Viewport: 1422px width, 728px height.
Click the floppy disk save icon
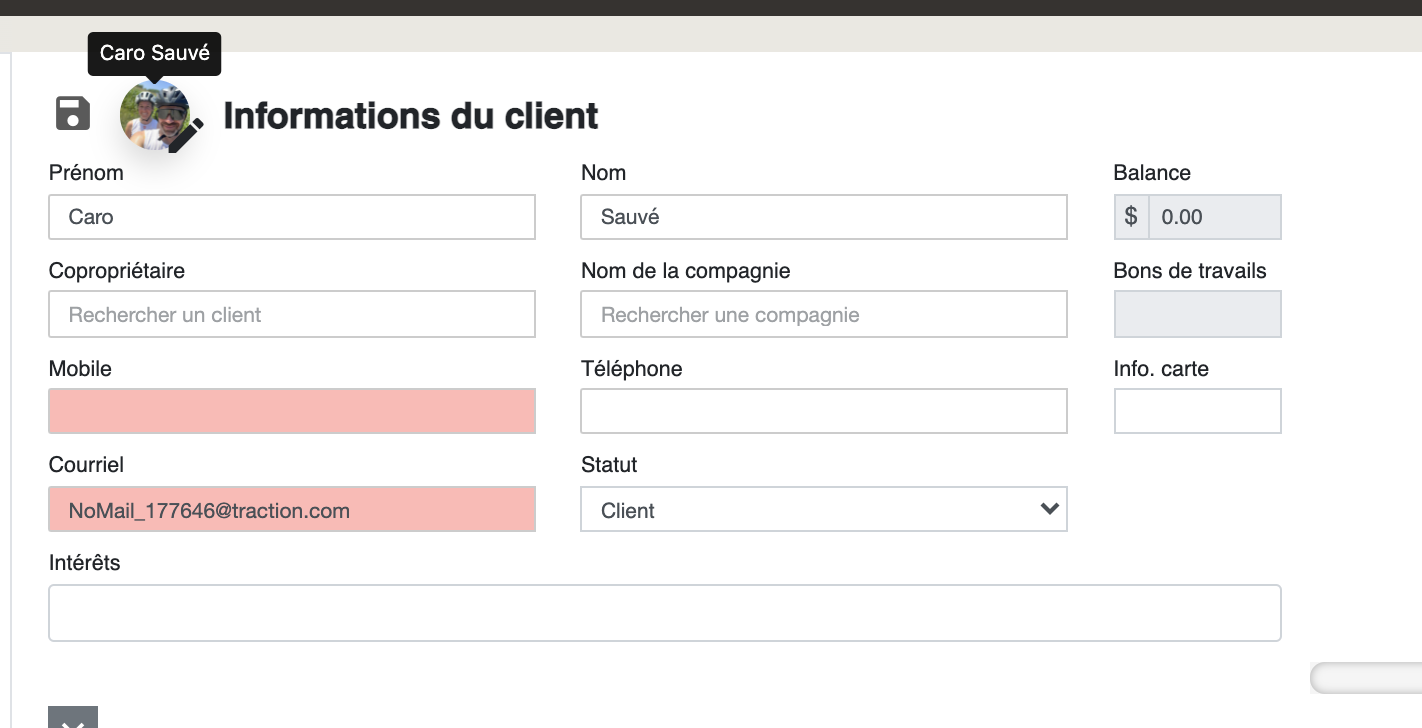[73, 114]
